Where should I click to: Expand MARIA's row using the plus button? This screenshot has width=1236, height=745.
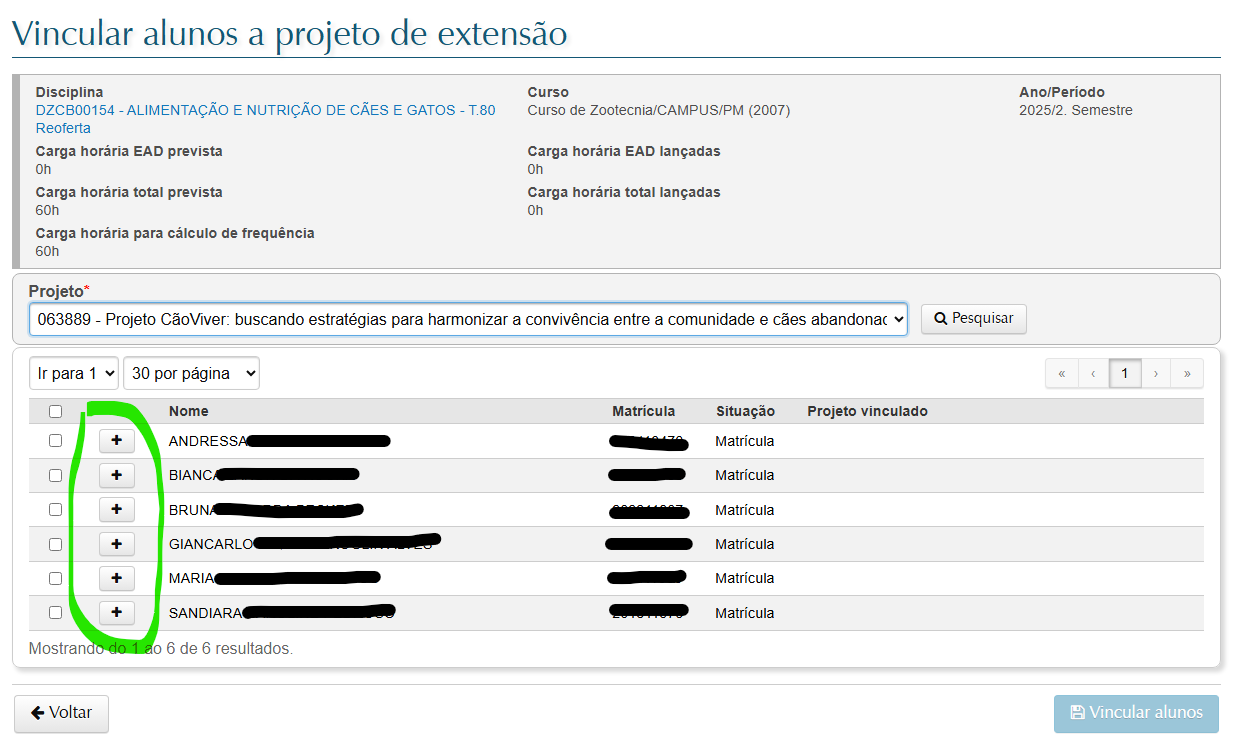[117, 578]
